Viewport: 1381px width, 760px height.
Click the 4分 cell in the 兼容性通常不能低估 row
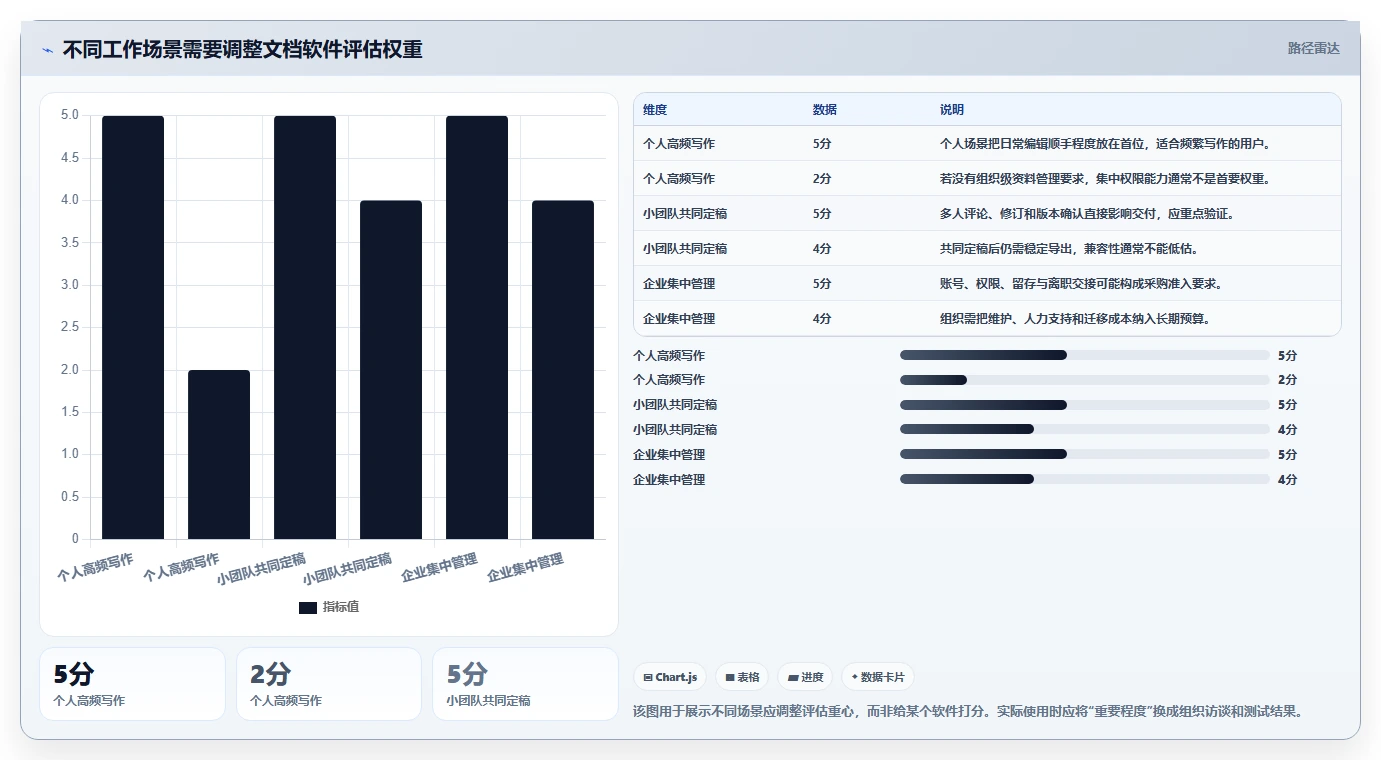pos(822,248)
